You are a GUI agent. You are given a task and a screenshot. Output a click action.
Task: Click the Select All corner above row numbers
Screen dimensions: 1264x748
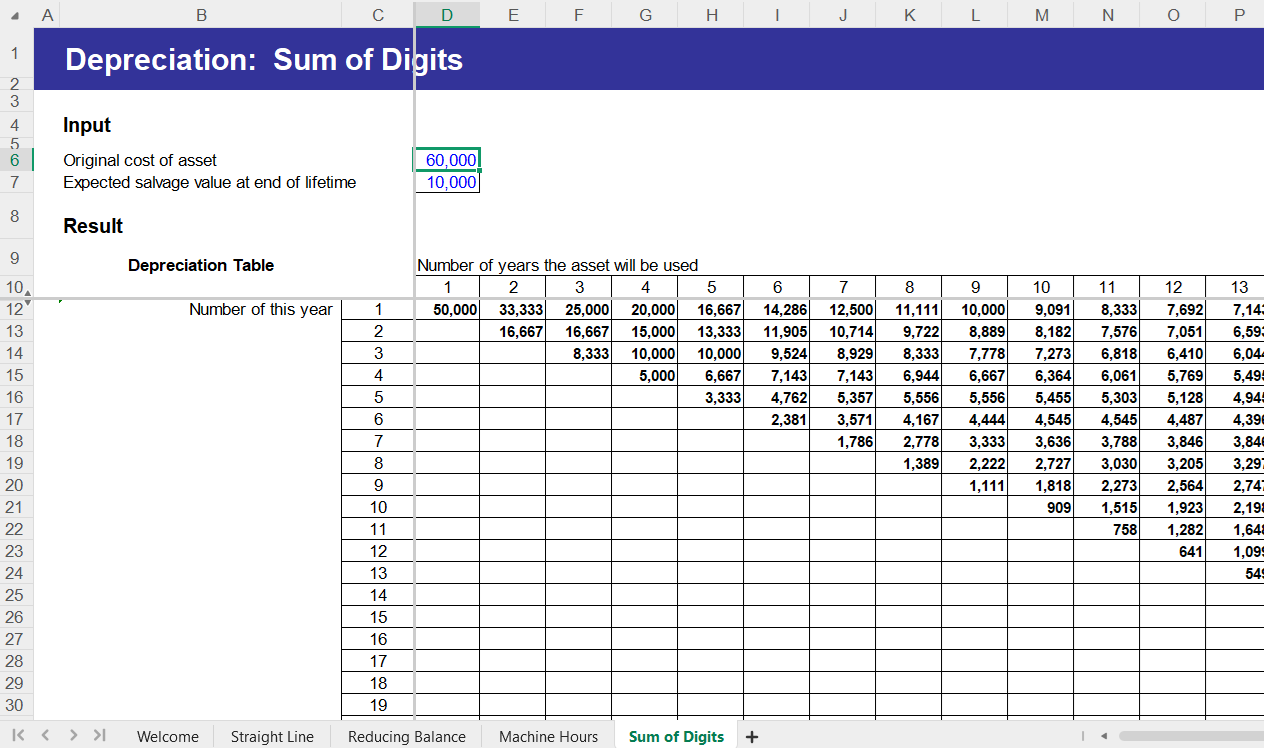pyautogui.click(x=16, y=16)
